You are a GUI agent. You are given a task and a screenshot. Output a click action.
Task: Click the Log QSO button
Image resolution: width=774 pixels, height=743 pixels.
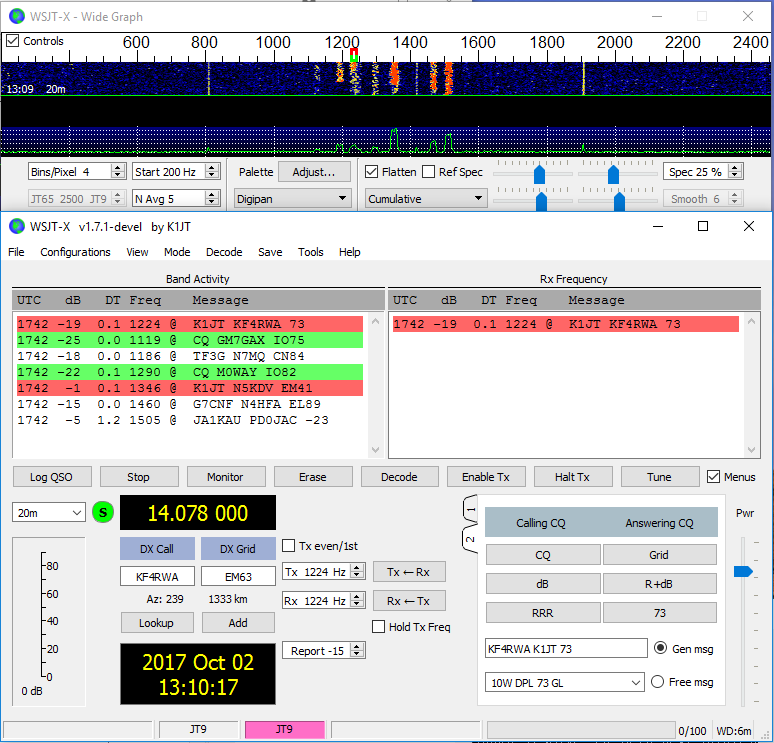(x=52, y=477)
